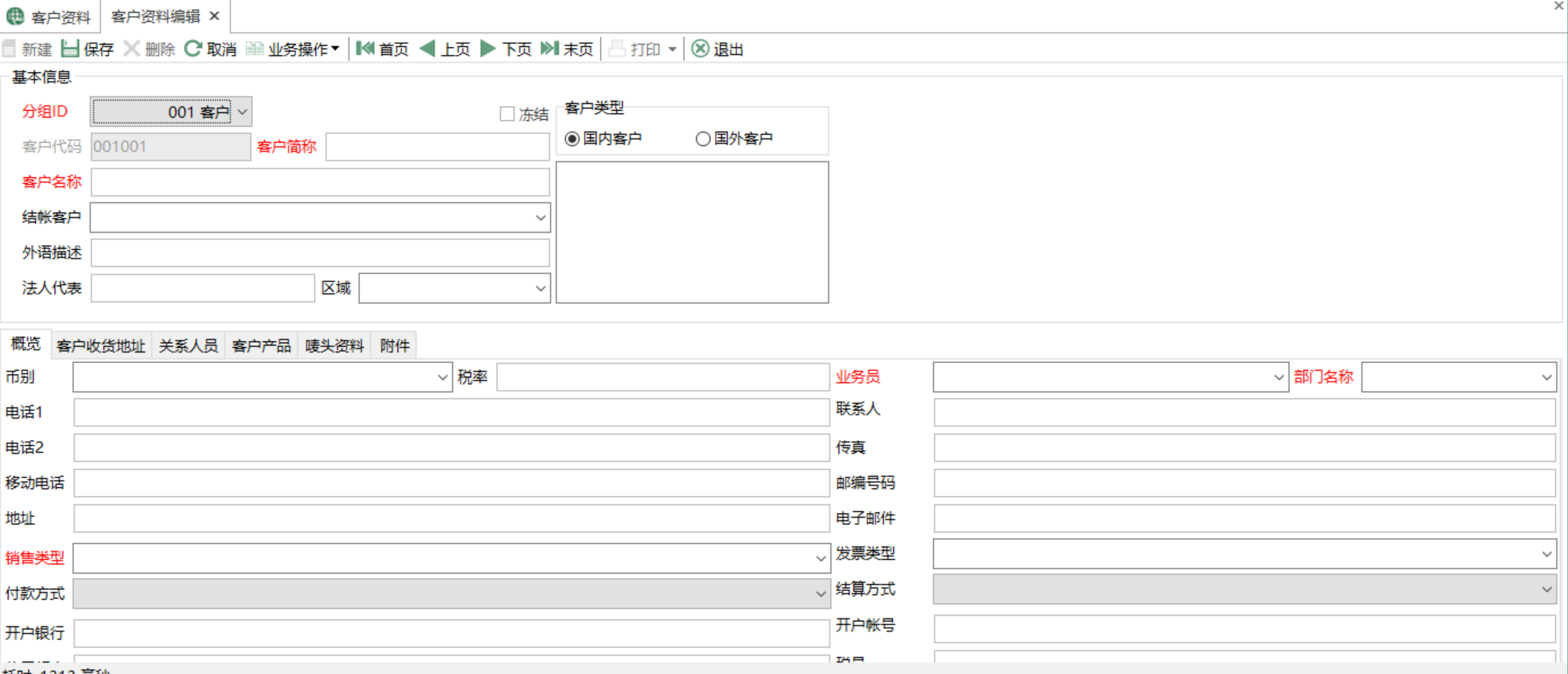
Task: Open the 区域 dropdown
Action: point(540,289)
